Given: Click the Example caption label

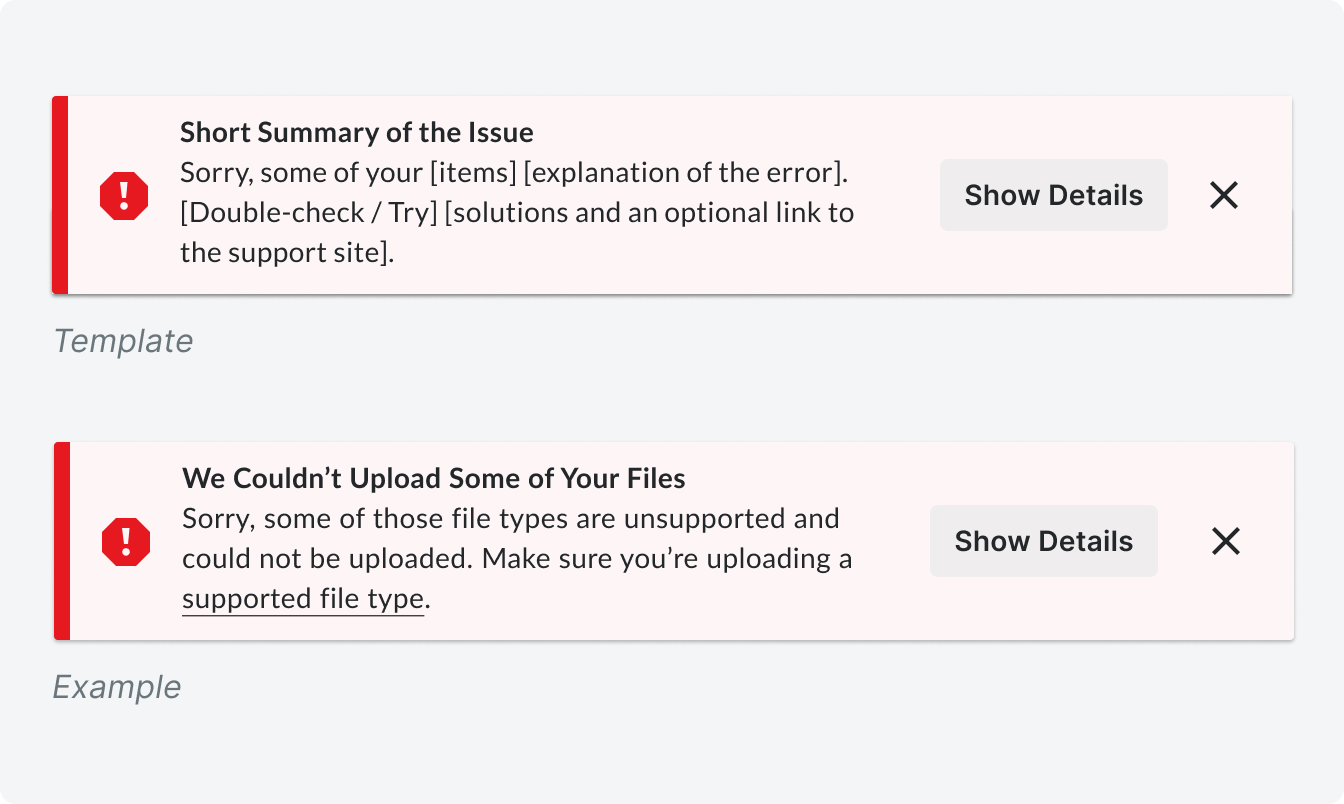Looking at the screenshot, I should 117,687.
